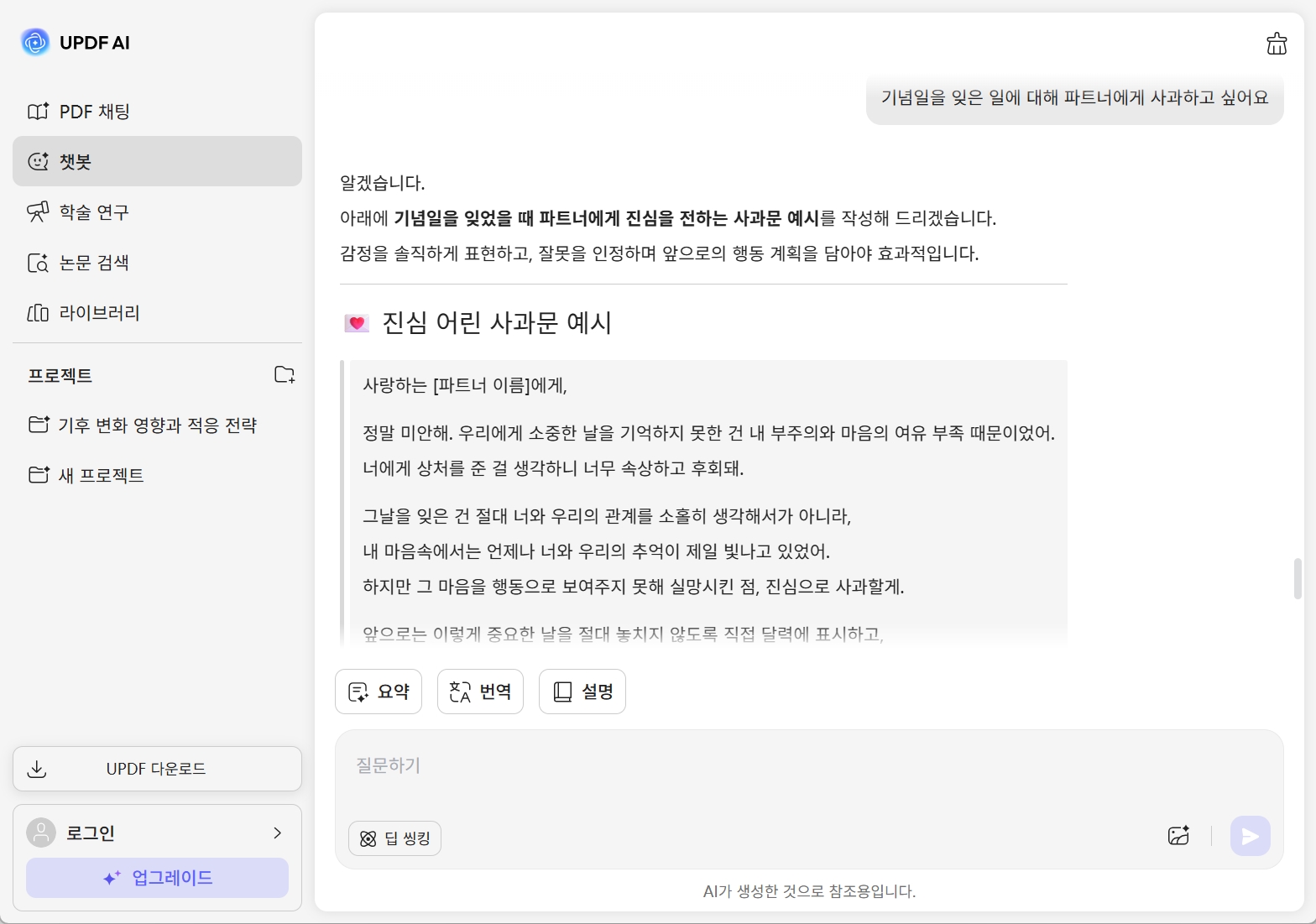Image resolution: width=1316 pixels, height=924 pixels.
Task: Click the PDF 채팅 book icon
Action: [x=38, y=112]
